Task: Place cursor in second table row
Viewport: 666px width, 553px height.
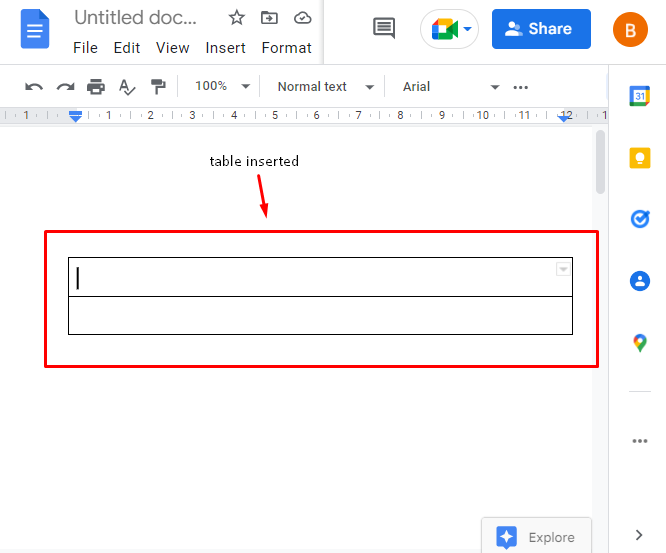Action: point(320,316)
